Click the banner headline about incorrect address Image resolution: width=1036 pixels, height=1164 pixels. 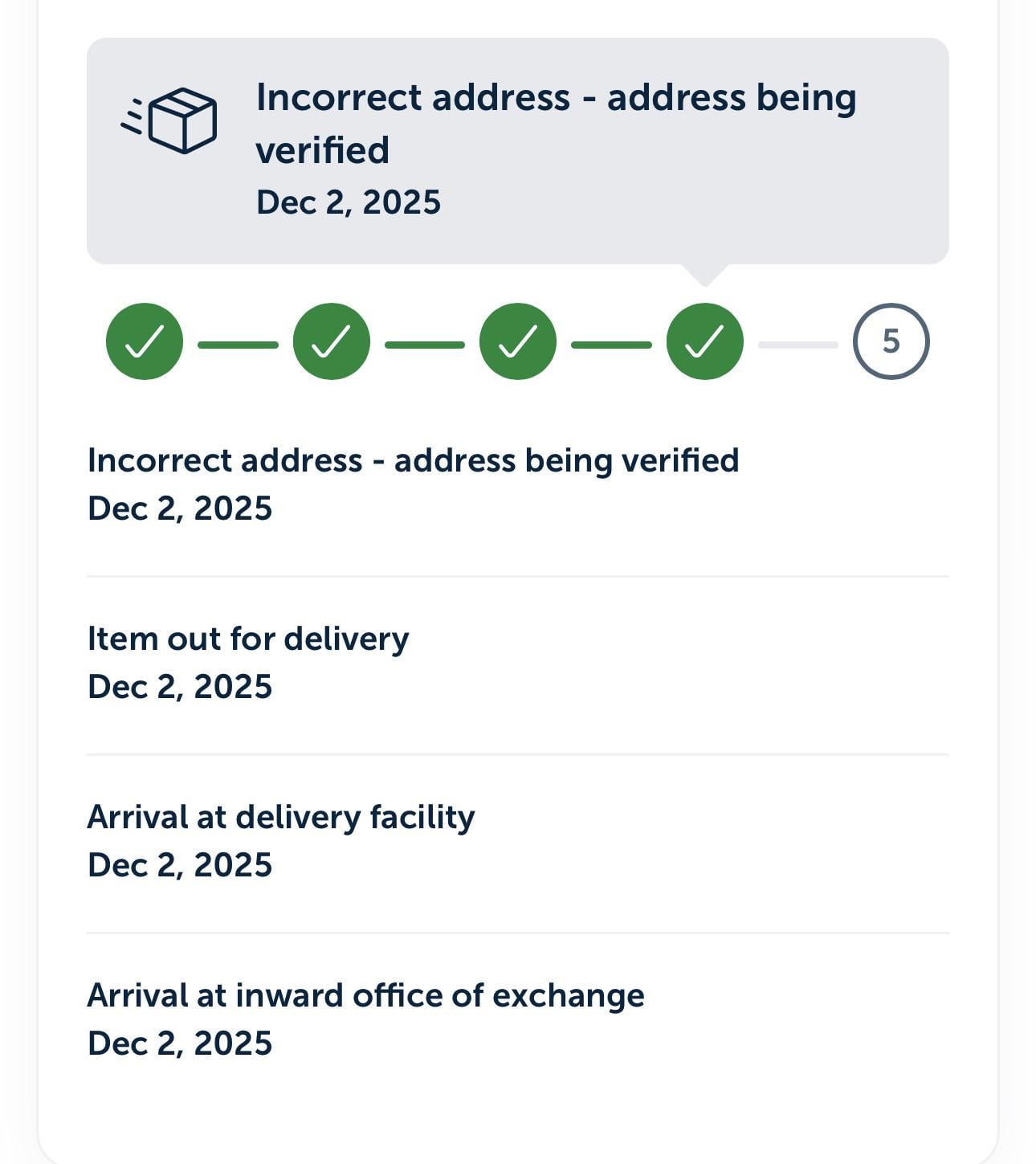click(556, 123)
